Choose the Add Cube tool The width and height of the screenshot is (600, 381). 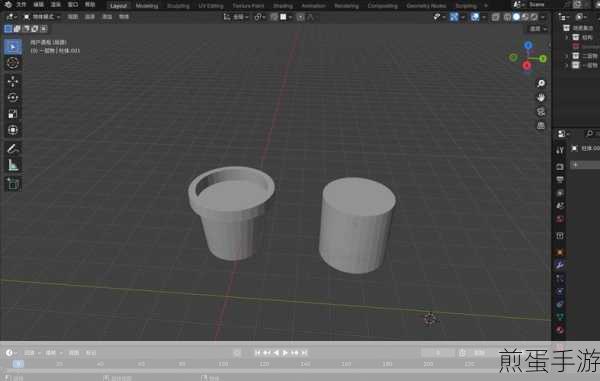tap(13, 184)
